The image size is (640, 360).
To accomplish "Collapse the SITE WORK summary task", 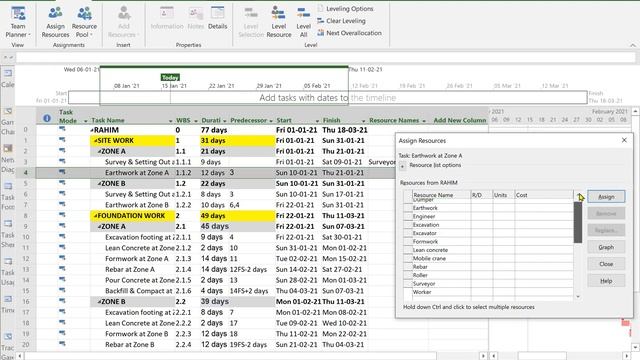I will pyautogui.click(x=96, y=141).
